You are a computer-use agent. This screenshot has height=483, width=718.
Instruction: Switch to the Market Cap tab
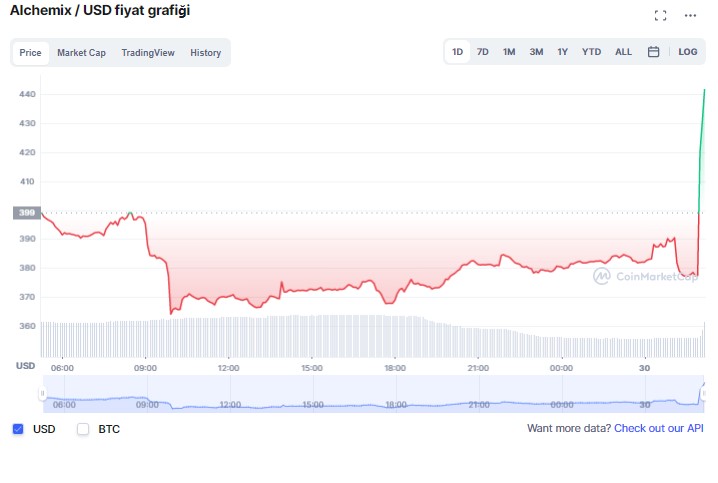[82, 53]
